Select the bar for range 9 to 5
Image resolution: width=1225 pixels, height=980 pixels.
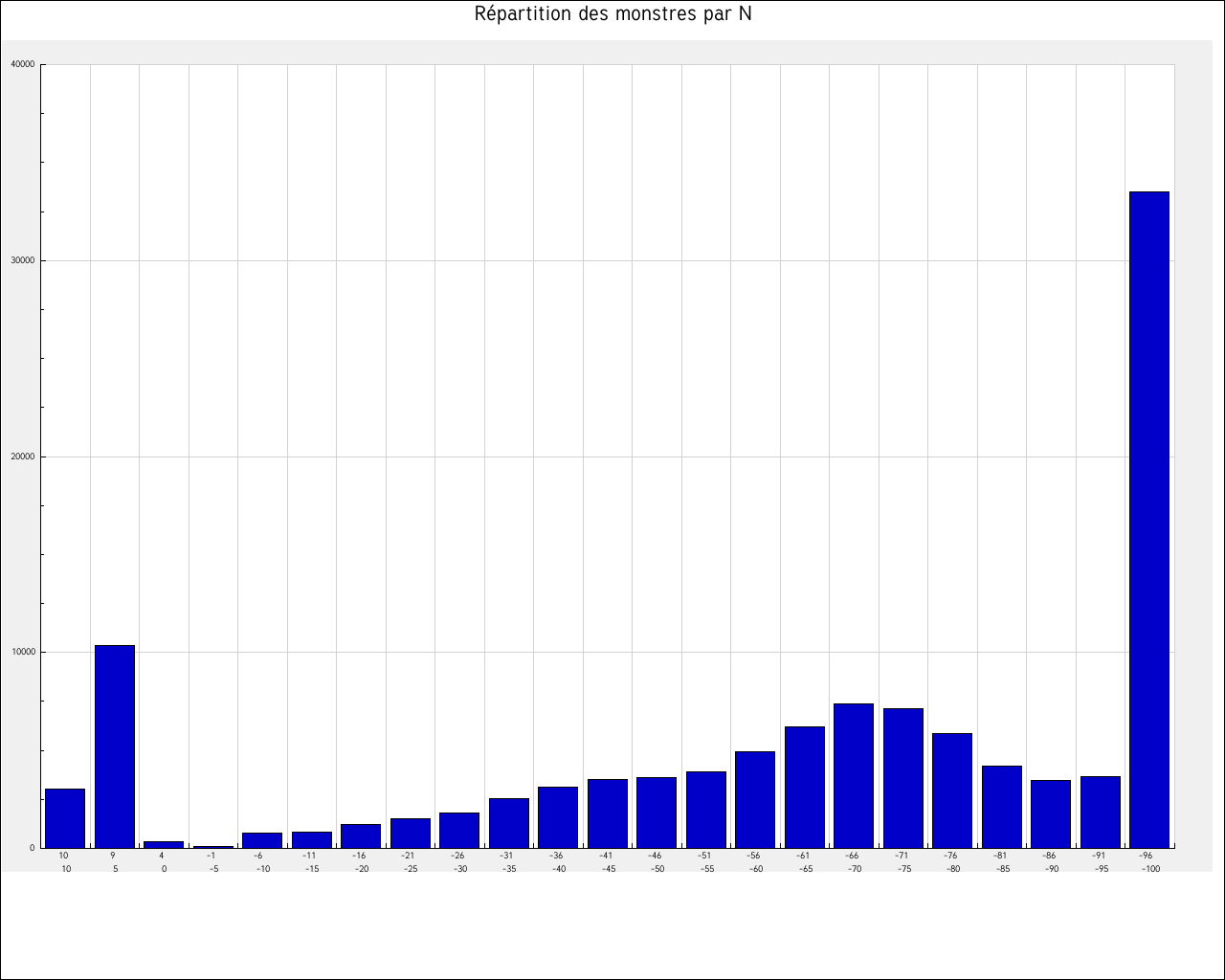(x=115, y=746)
